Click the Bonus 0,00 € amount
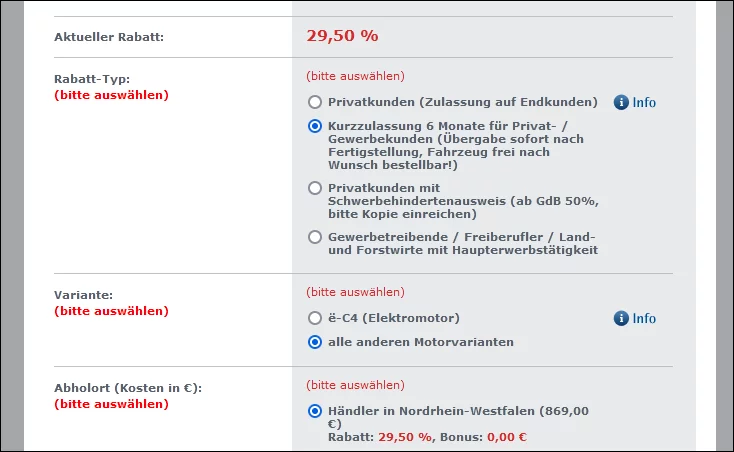This screenshot has height=452, width=734. click(x=508, y=437)
